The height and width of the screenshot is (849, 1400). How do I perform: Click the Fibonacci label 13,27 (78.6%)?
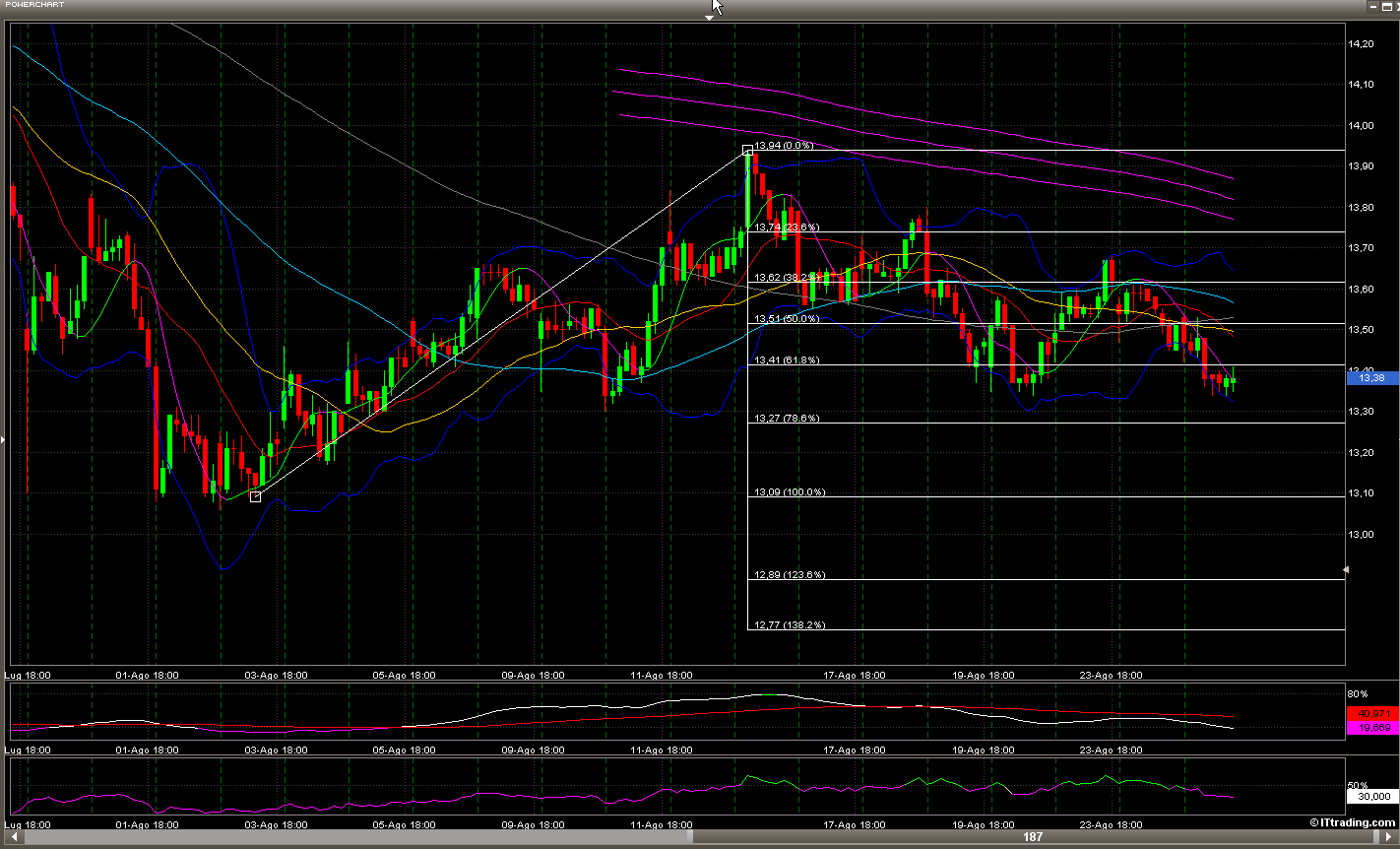(787, 419)
